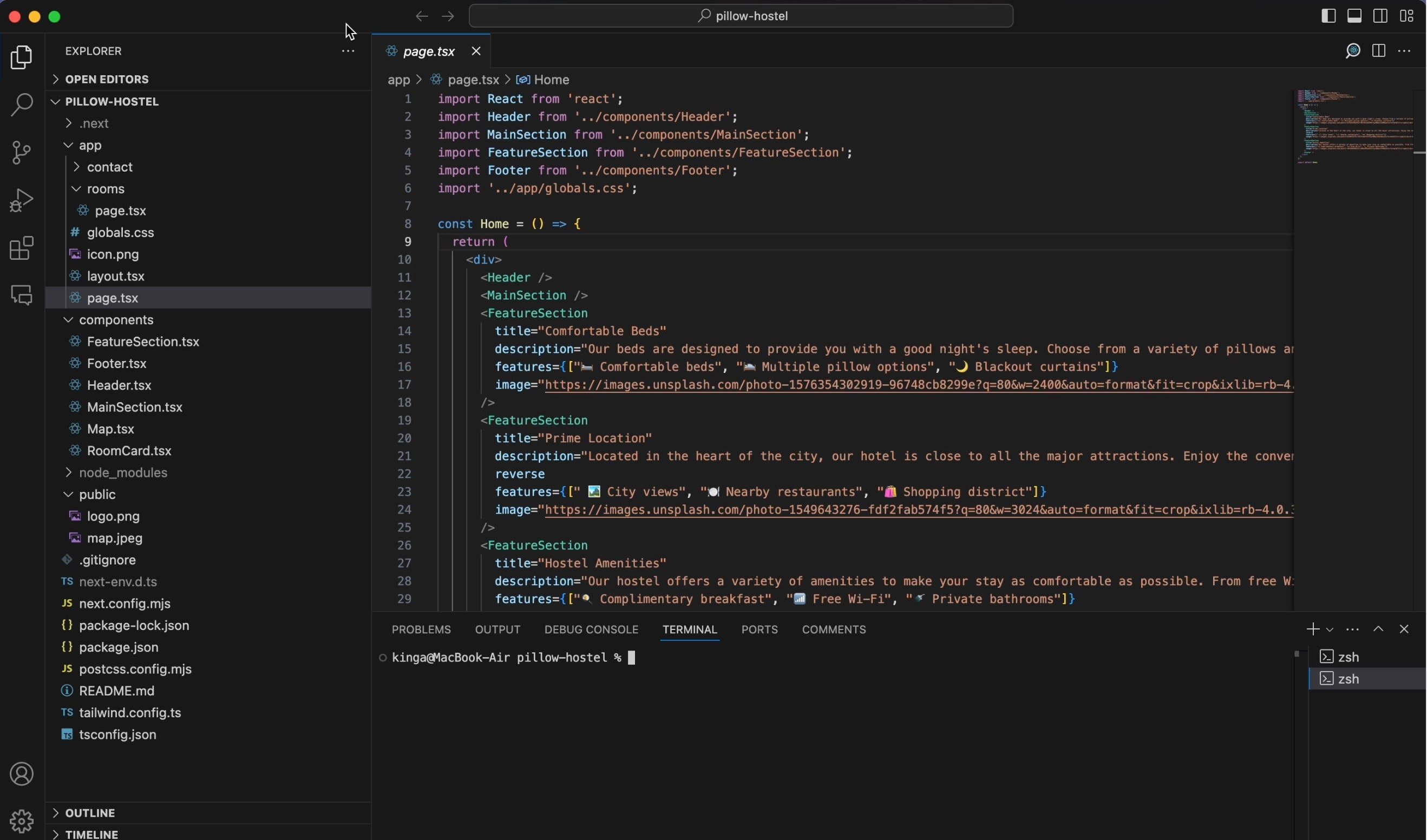Create a new terminal with plus icon
The width and height of the screenshot is (1427, 840).
[1312, 629]
